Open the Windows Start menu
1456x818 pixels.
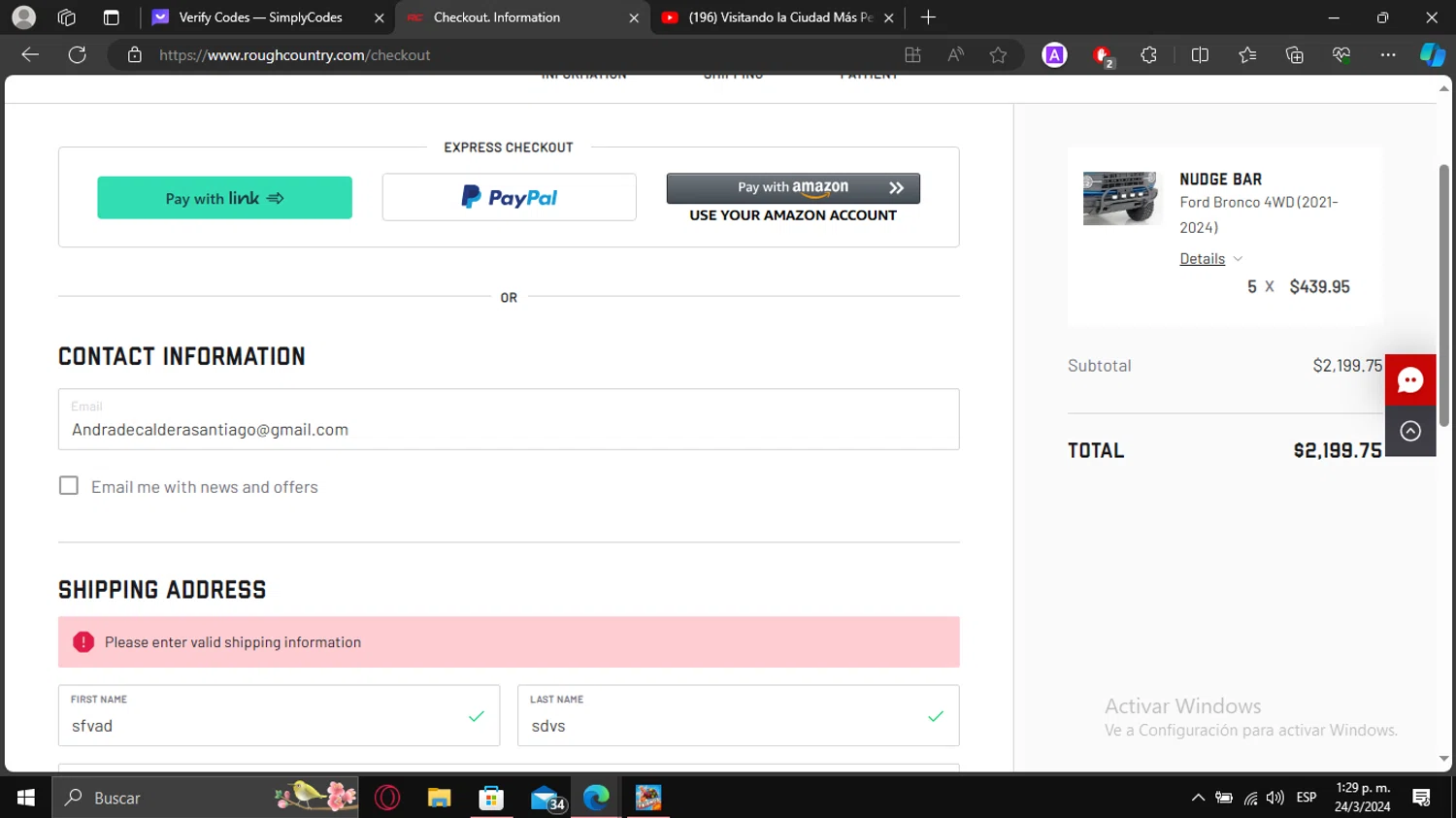click(x=26, y=798)
